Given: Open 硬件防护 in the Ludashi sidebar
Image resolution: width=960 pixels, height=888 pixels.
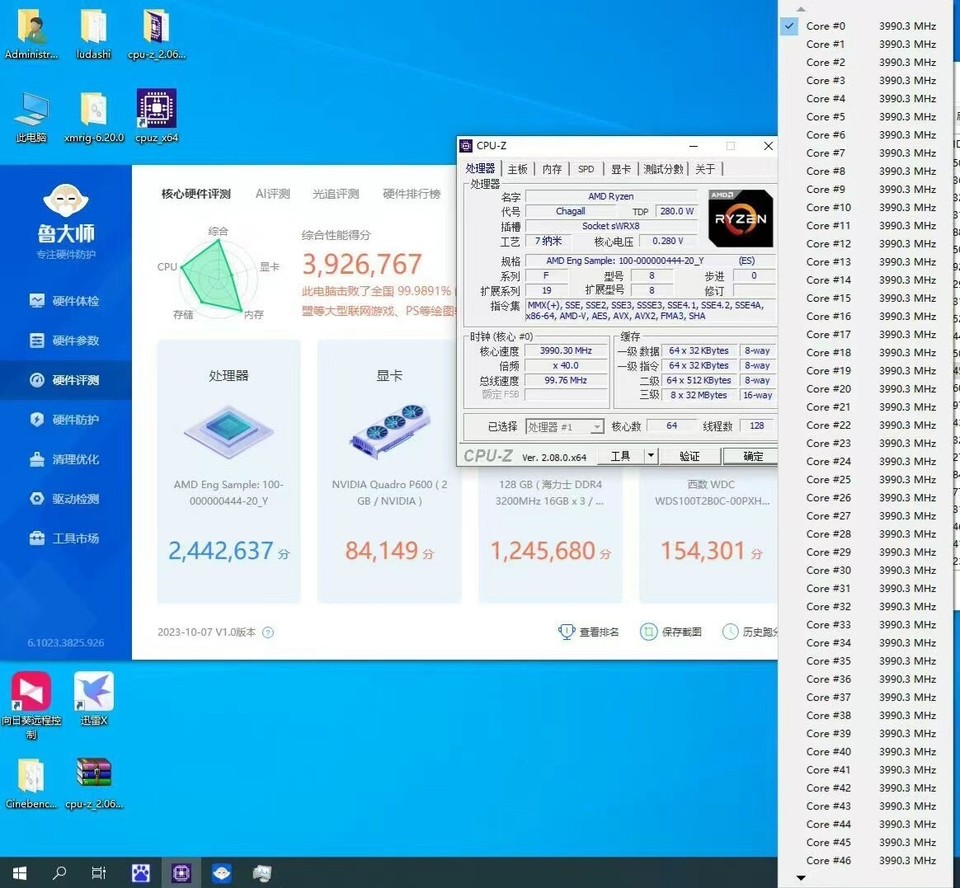Looking at the screenshot, I should pyautogui.click(x=66, y=420).
